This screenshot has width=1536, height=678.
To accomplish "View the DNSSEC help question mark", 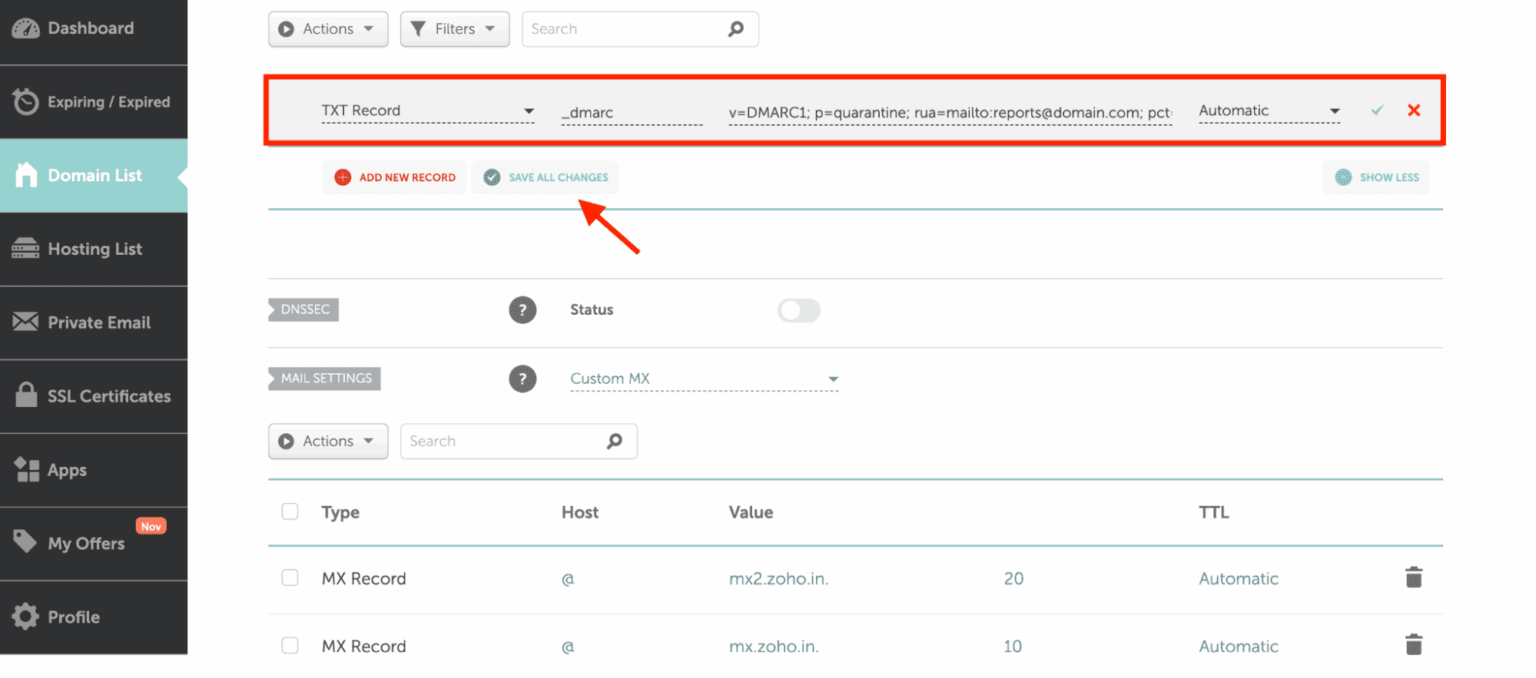I will point(522,309).
